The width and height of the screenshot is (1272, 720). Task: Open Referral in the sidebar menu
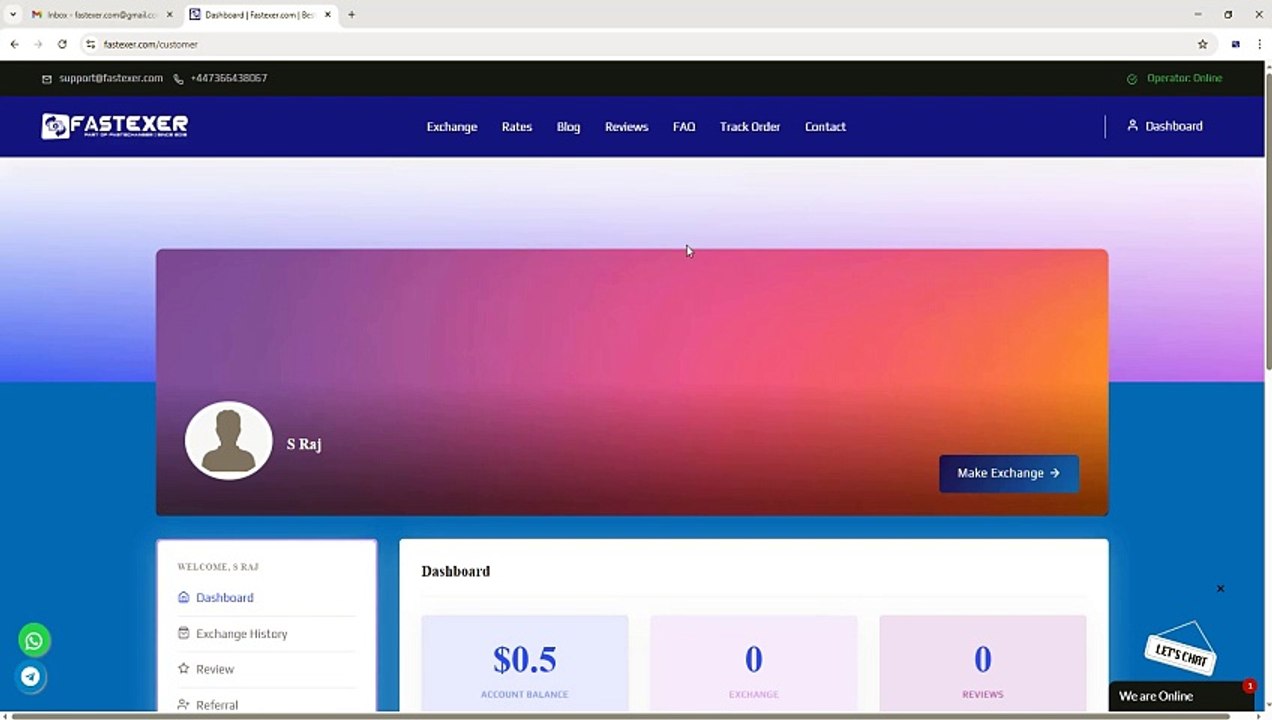(x=217, y=705)
